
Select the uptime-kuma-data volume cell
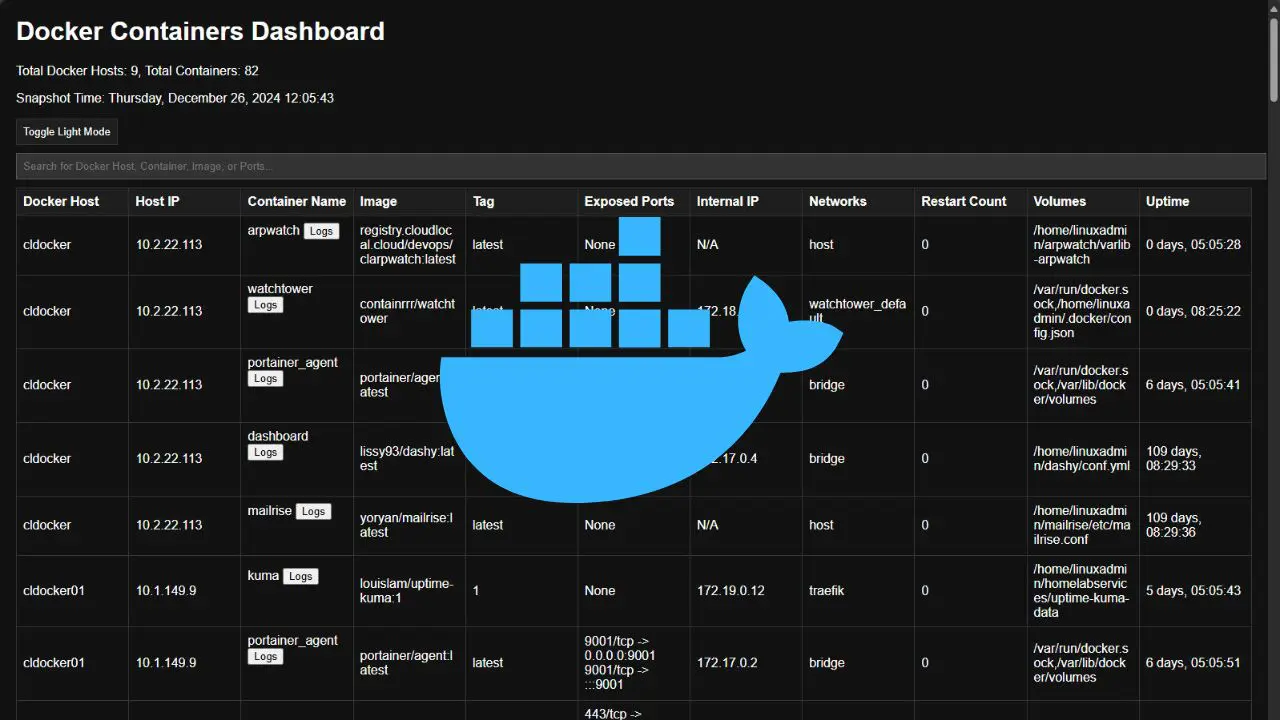[x=1081, y=591]
